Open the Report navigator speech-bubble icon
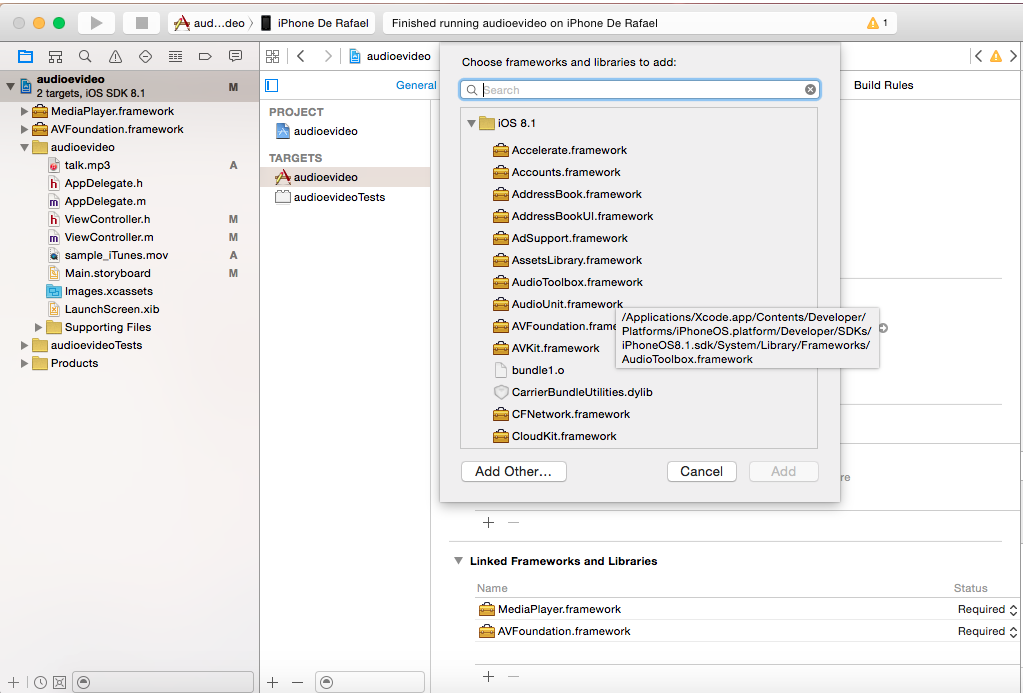Viewport: 1023px width, 693px height. coord(236,57)
